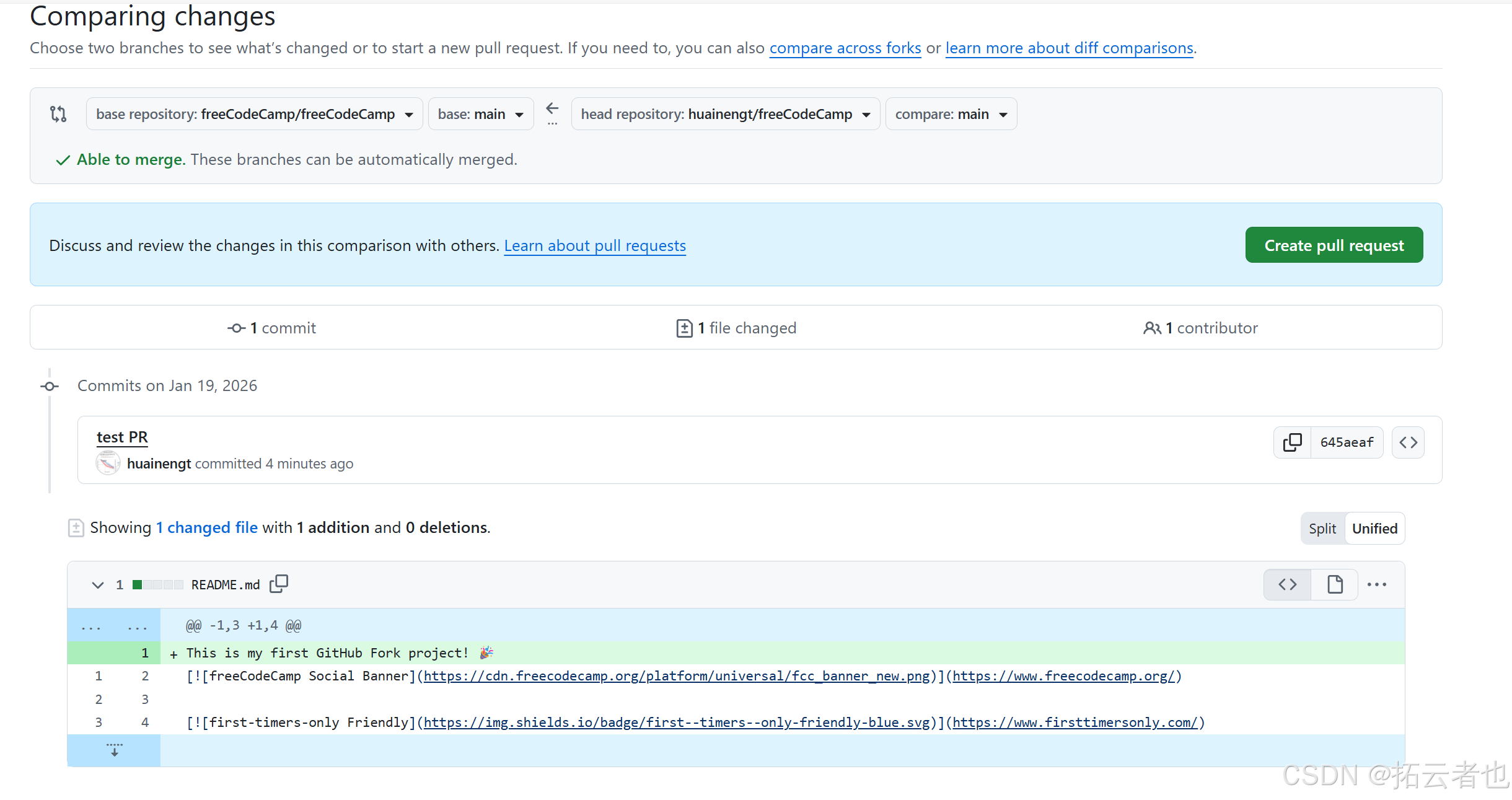This screenshot has width=1512, height=800.
Task: Click the huainengt avatar image
Action: pos(108,464)
